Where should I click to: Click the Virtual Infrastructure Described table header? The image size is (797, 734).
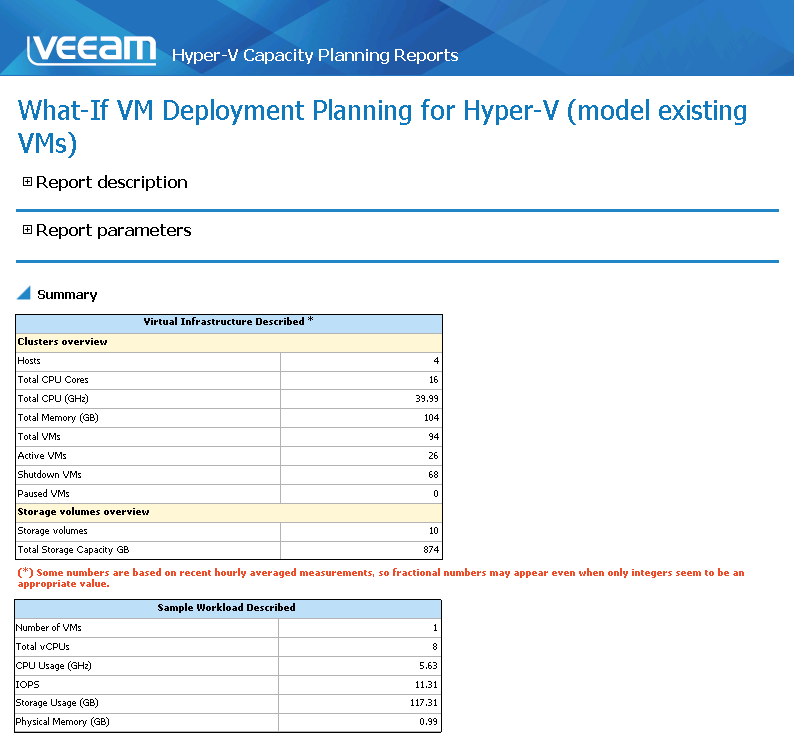(229, 322)
